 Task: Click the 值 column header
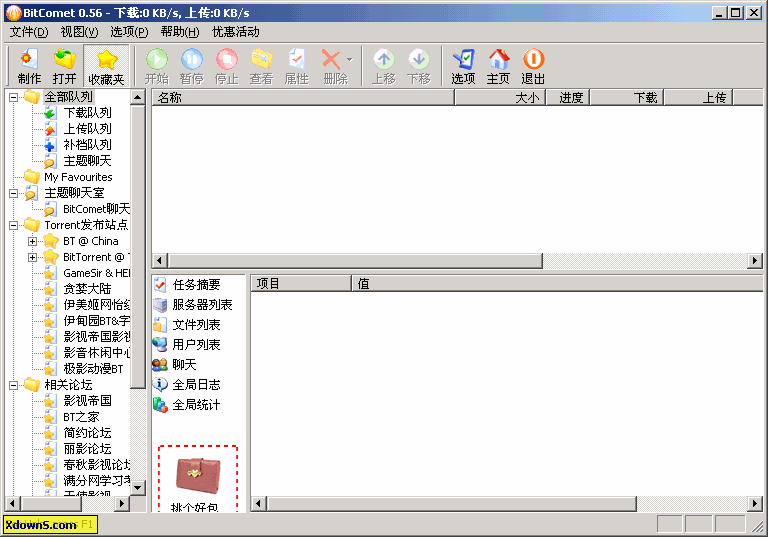tap(557, 284)
